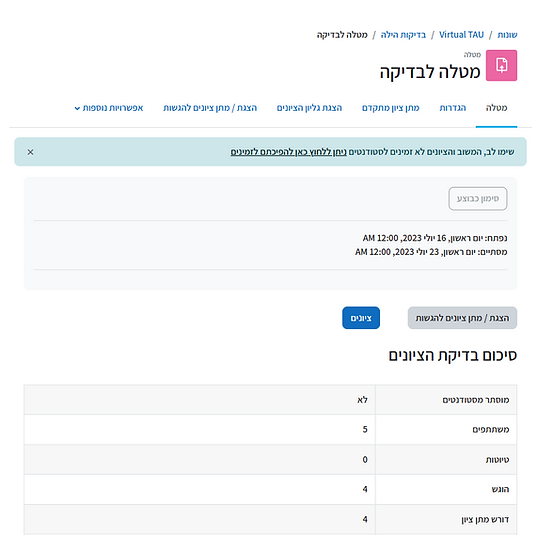537x535 pixels.
Task: Mark done with the סימון כבוצע button
Action: [x=478, y=198]
